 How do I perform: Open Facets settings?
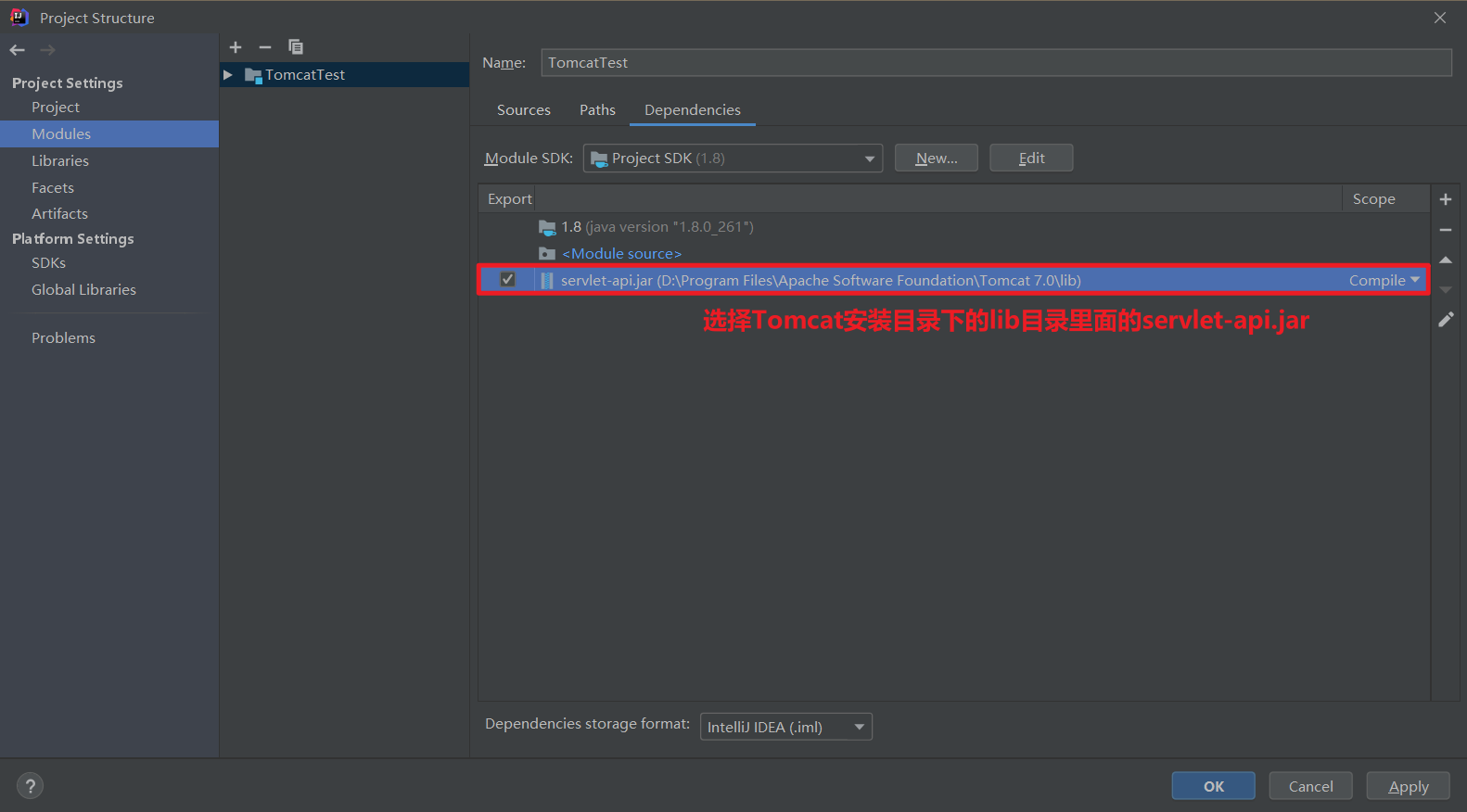(x=53, y=188)
